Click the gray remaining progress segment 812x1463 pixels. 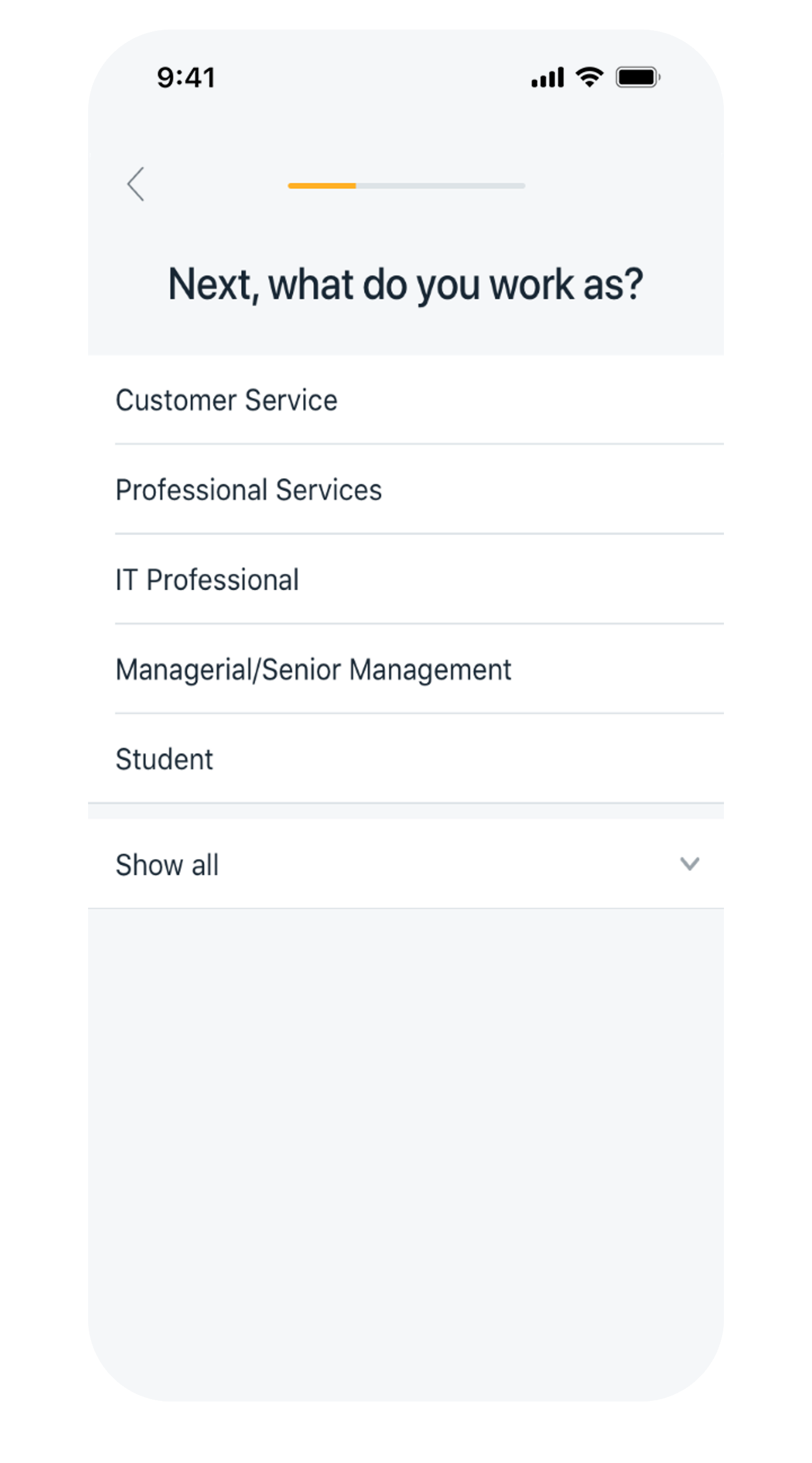click(440, 186)
